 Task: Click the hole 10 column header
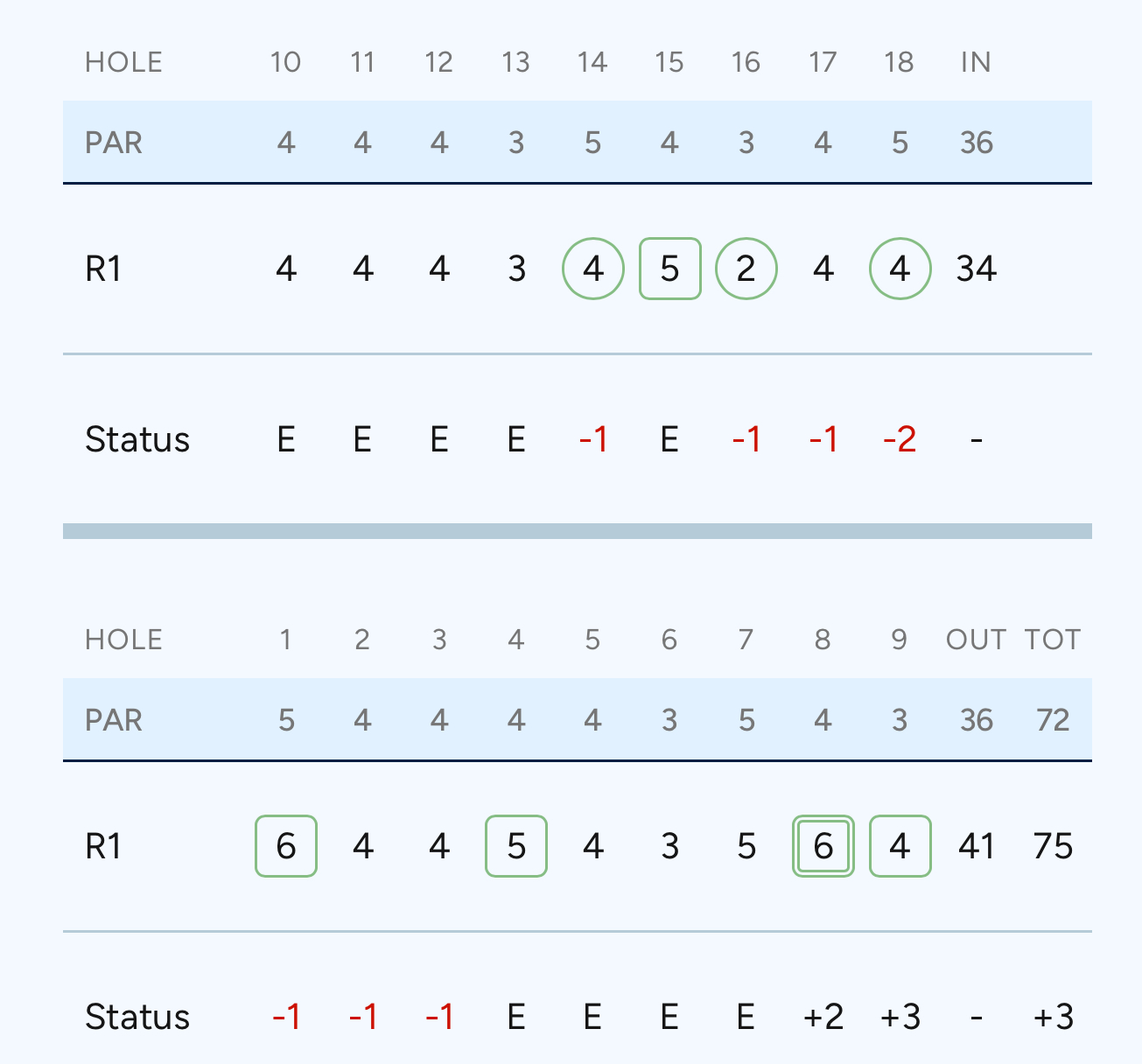pyautogui.click(x=286, y=62)
